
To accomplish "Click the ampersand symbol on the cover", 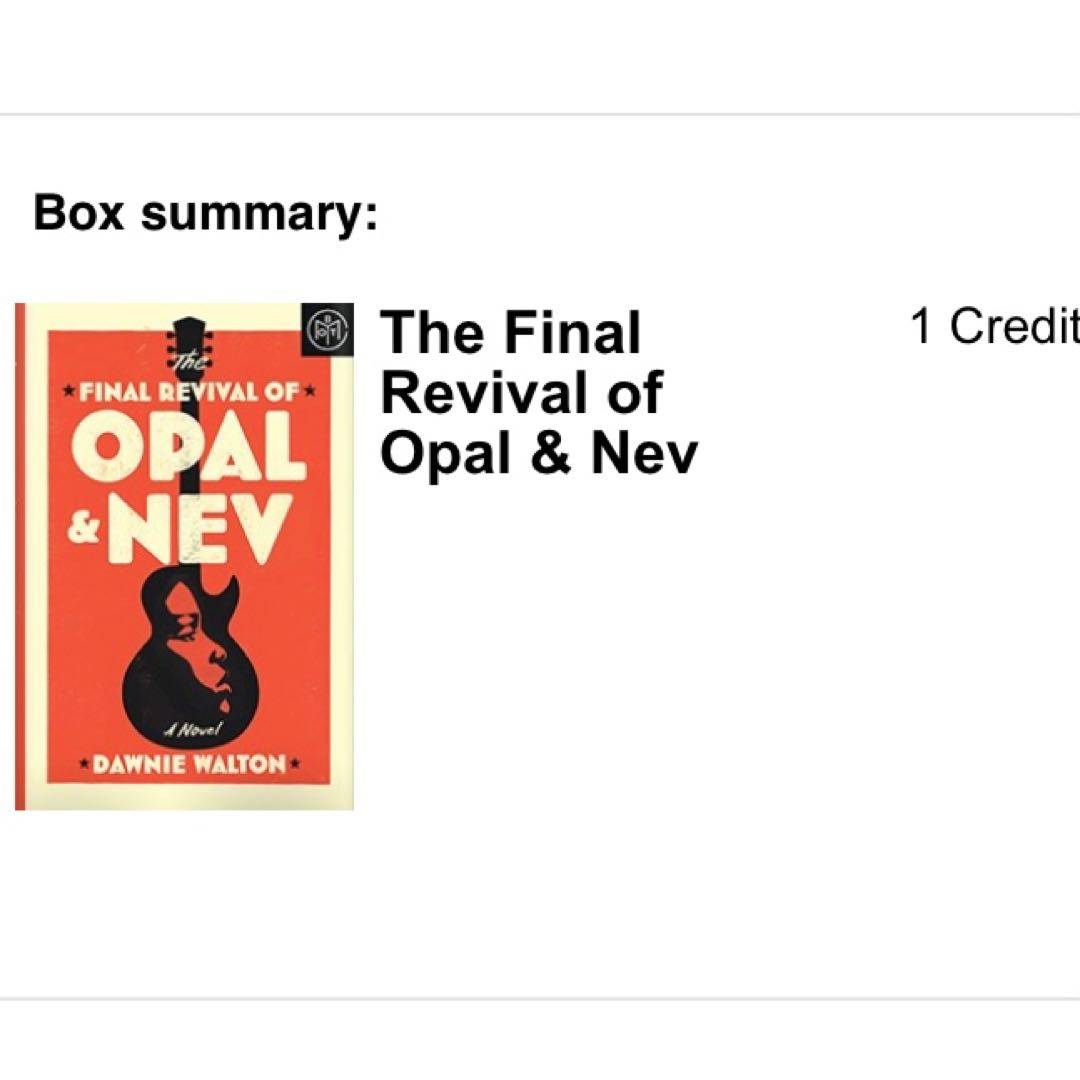I will point(85,529).
